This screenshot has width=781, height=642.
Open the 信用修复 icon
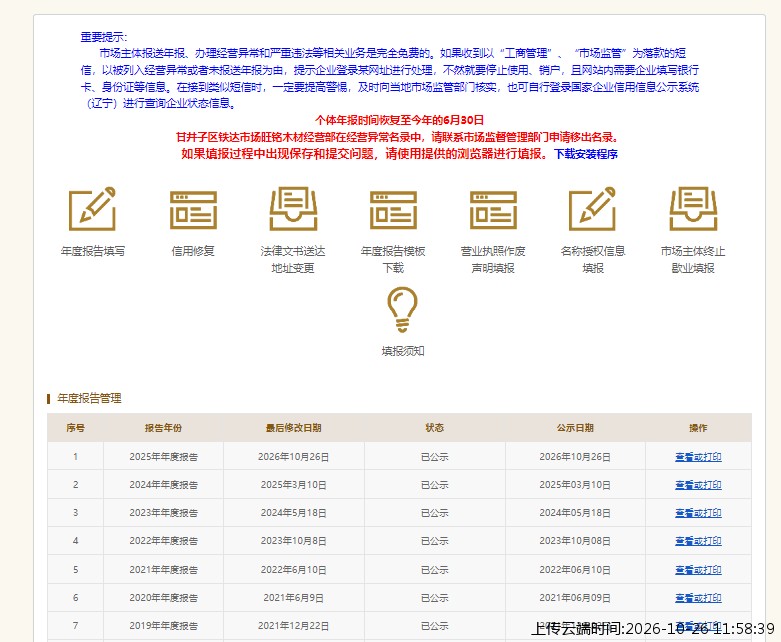click(193, 210)
